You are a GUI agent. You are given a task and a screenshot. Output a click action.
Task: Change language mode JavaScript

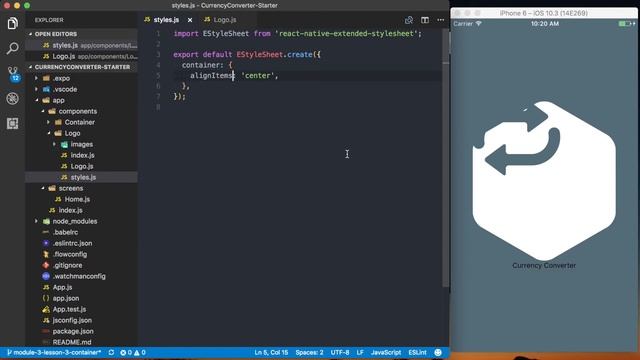(386, 352)
